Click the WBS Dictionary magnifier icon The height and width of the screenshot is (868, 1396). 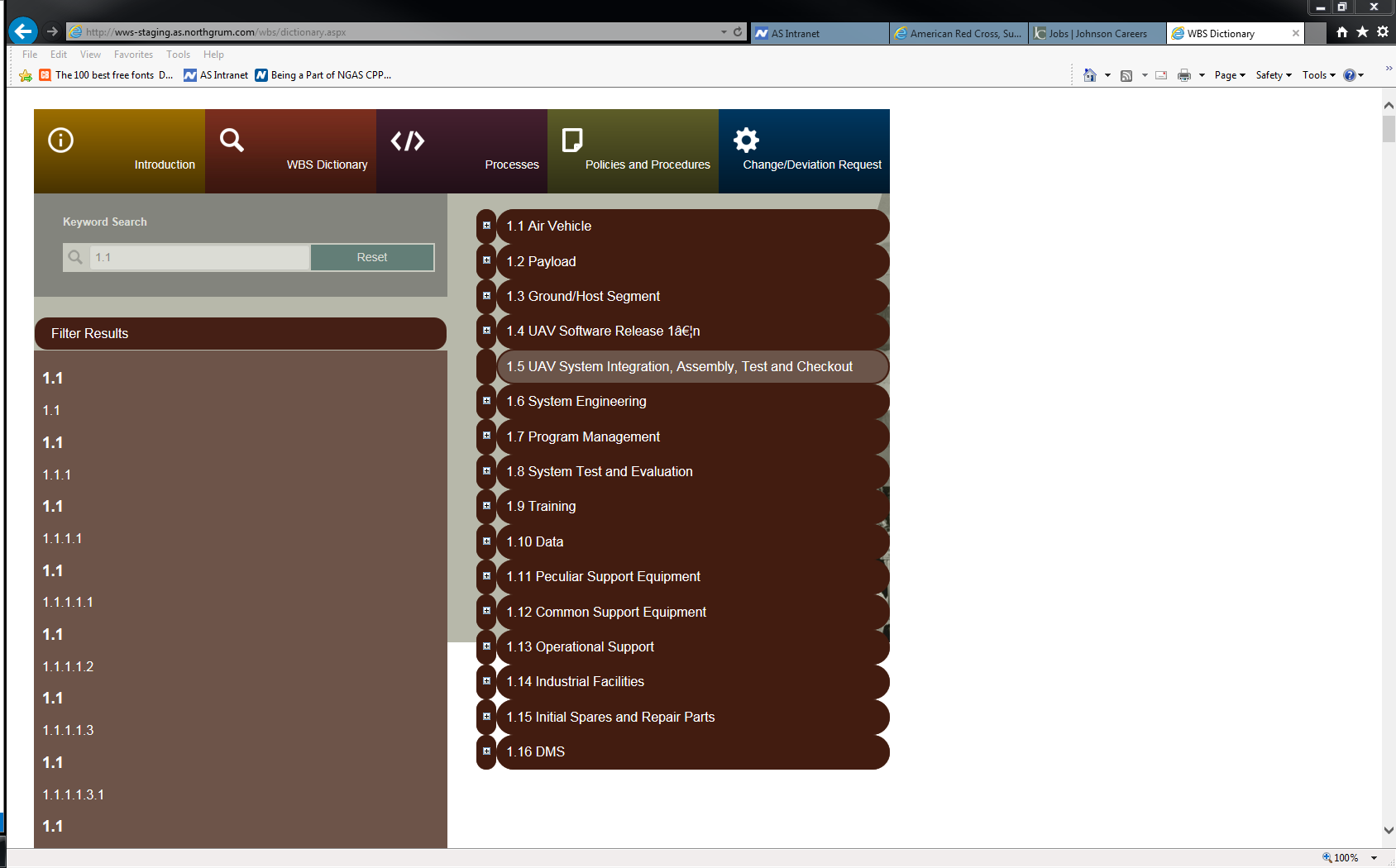(x=232, y=141)
